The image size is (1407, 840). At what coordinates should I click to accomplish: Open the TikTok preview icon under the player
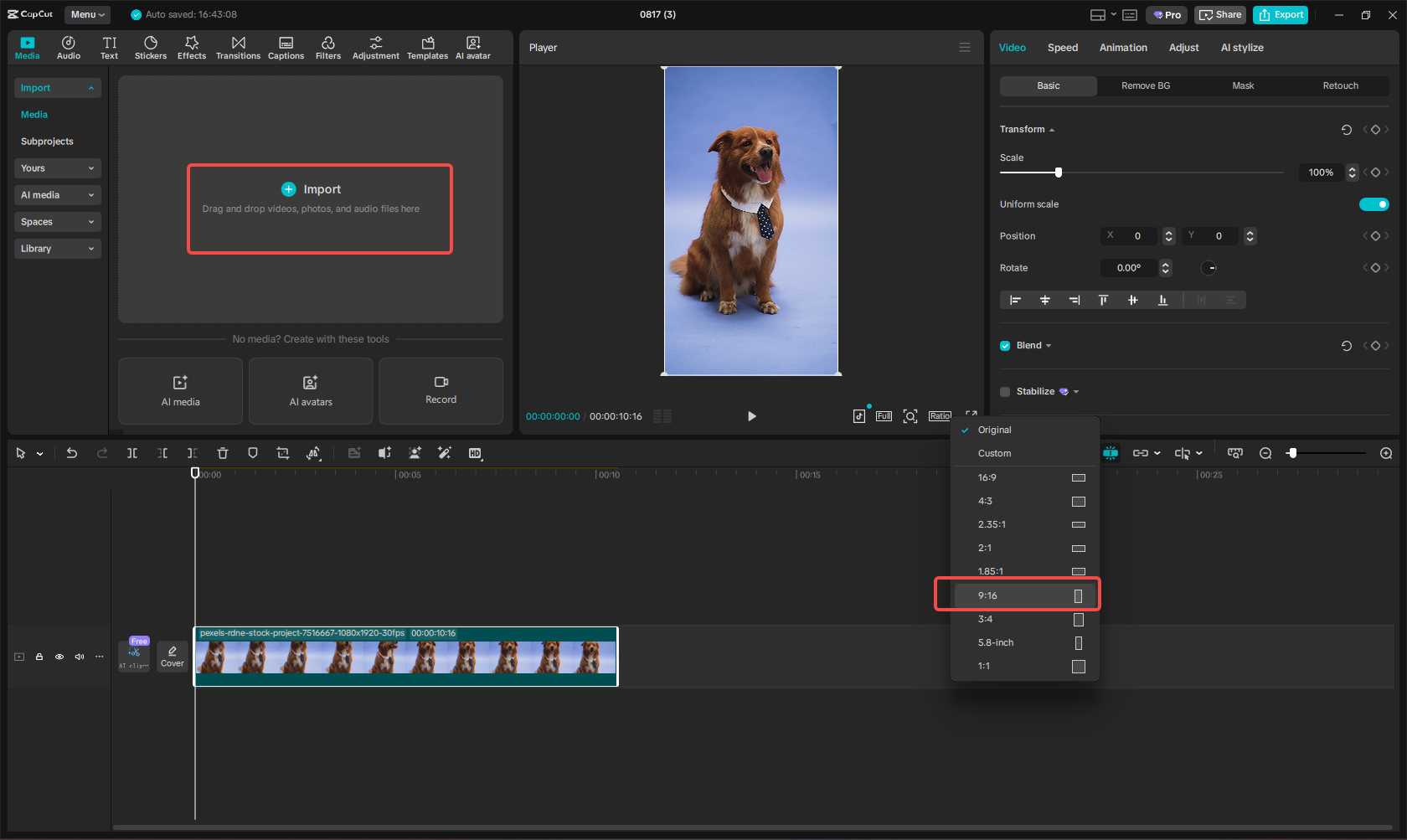858,415
